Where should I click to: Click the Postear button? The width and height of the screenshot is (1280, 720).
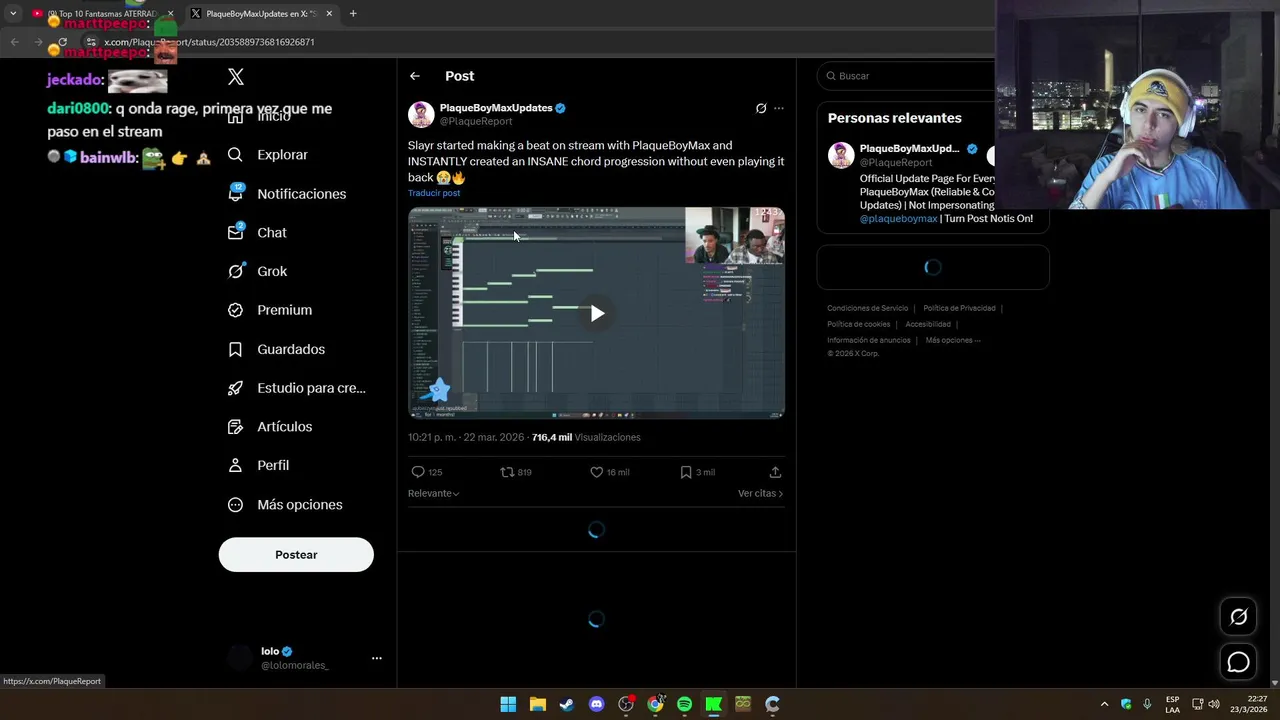point(296,555)
